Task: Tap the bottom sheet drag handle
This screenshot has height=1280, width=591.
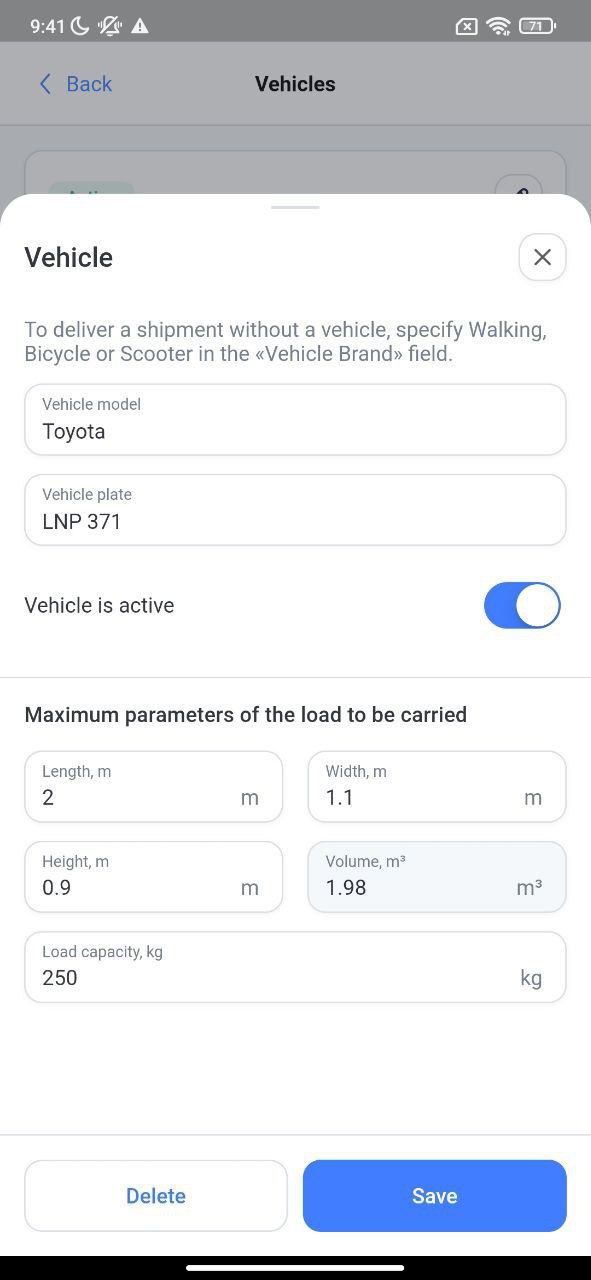Action: click(x=295, y=207)
